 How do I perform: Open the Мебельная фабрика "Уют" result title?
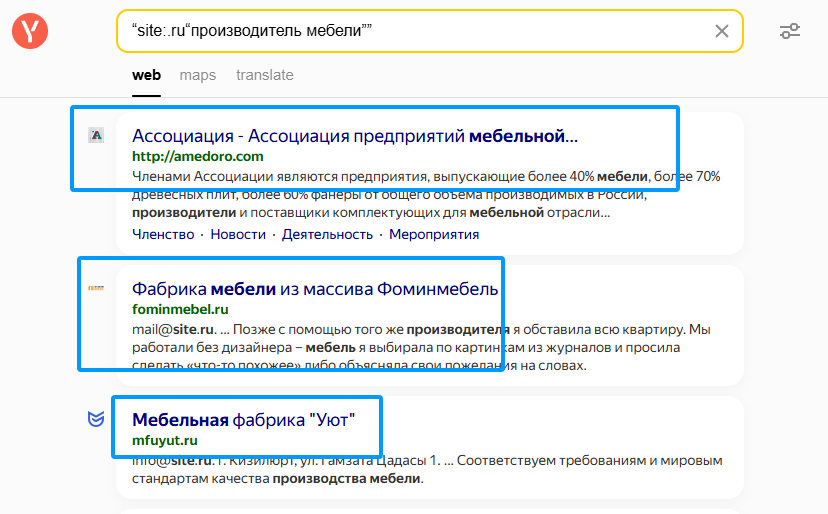click(243, 420)
